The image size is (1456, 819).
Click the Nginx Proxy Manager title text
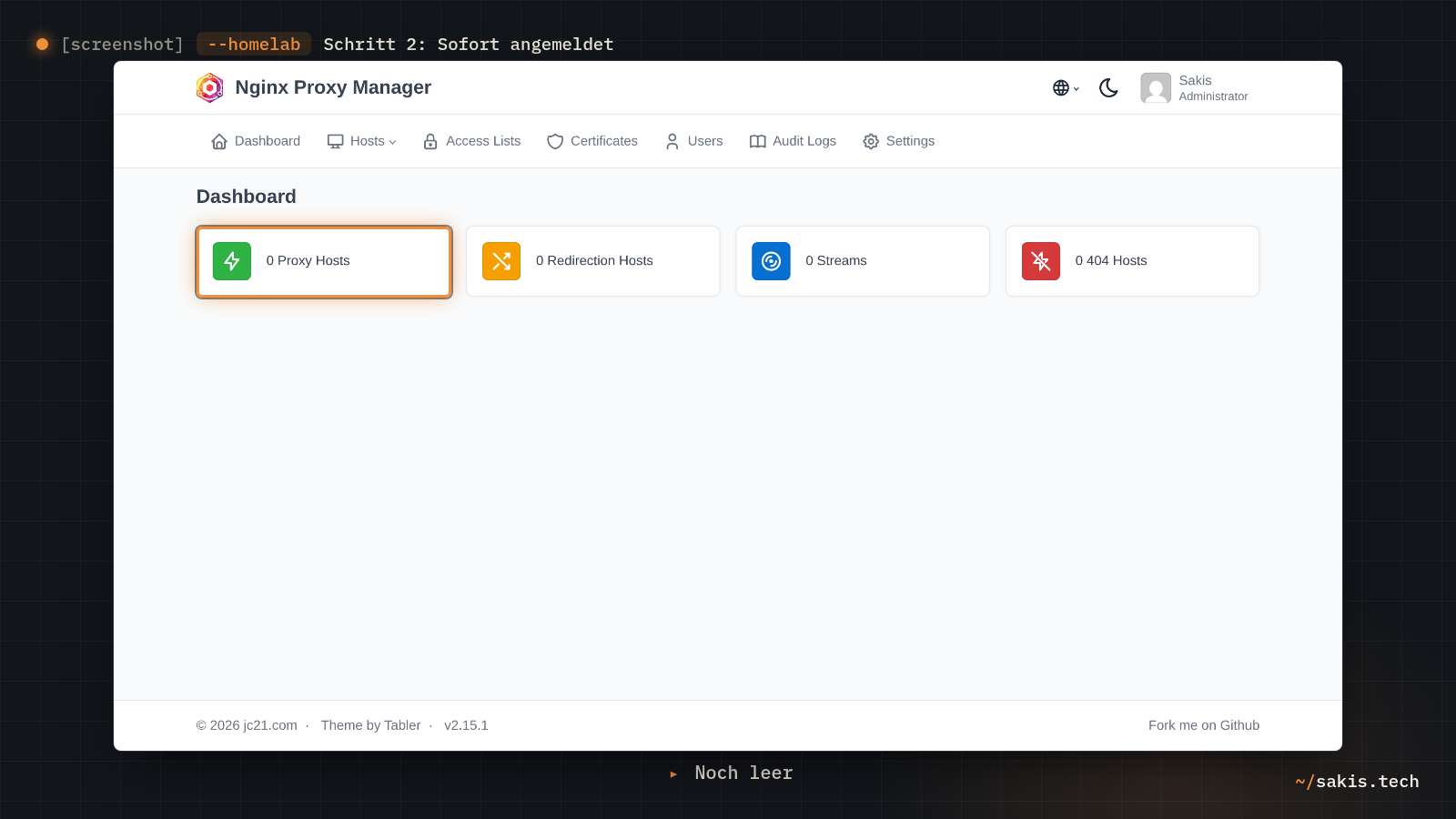coord(333,87)
